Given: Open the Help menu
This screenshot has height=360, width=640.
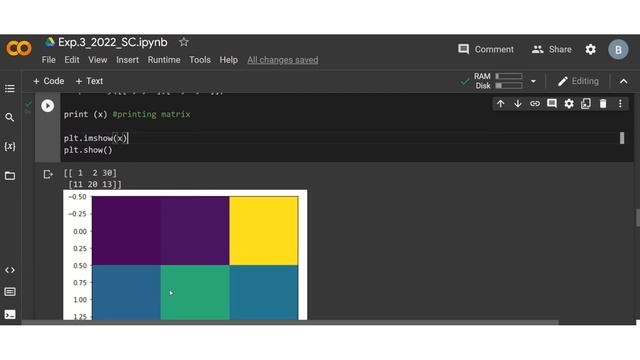Looking at the screenshot, I should pyautogui.click(x=229, y=60).
